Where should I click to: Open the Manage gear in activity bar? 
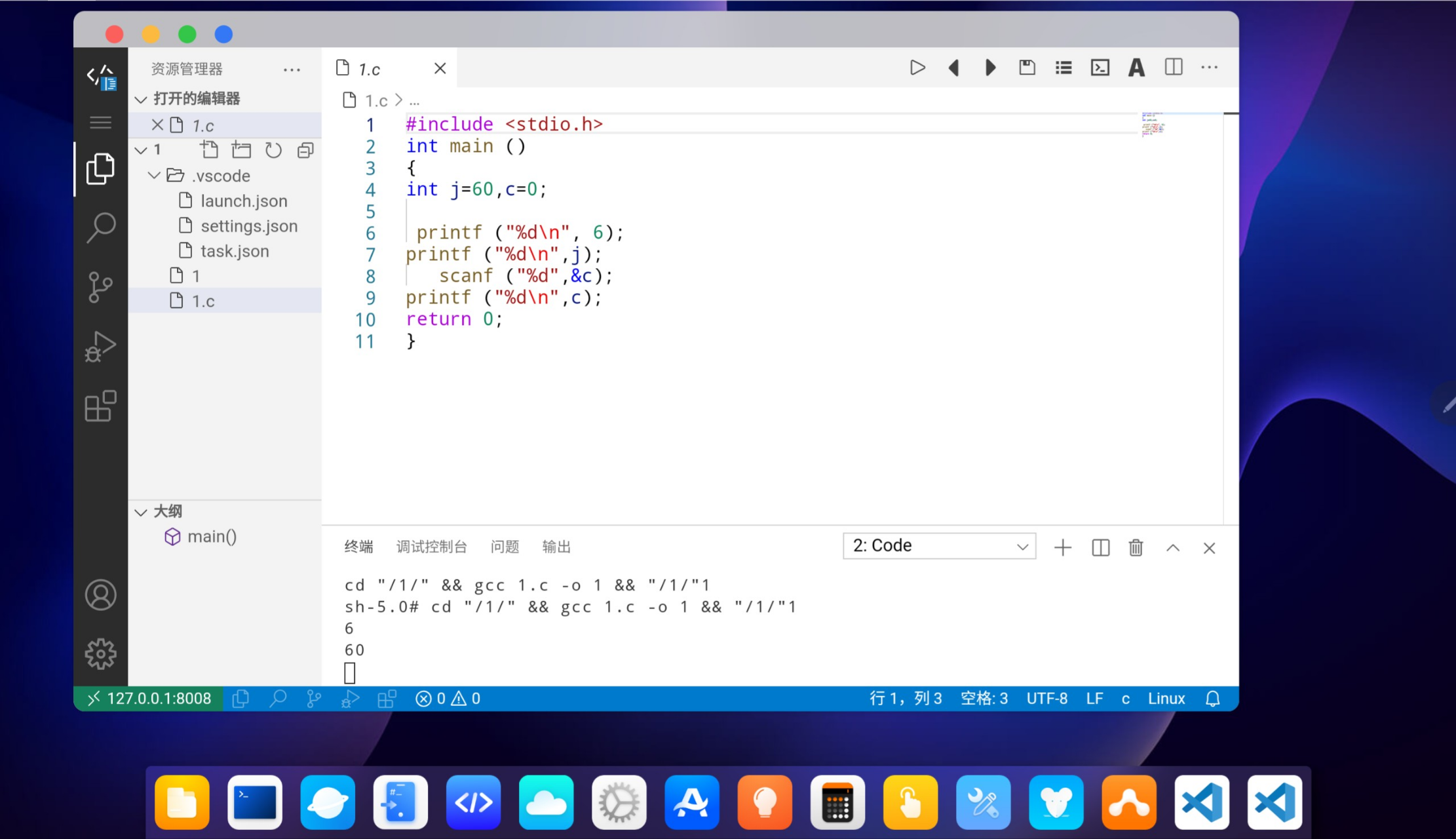100,654
